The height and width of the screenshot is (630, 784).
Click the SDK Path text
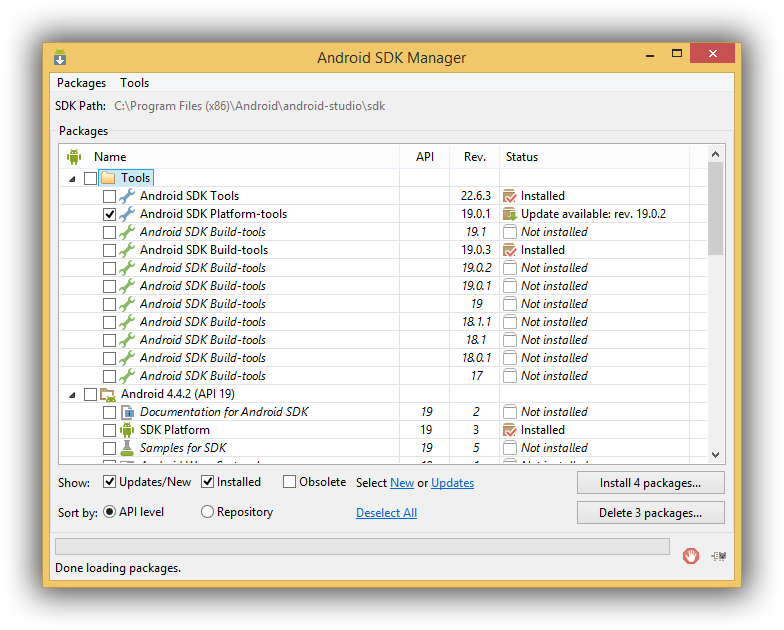[x=250, y=106]
